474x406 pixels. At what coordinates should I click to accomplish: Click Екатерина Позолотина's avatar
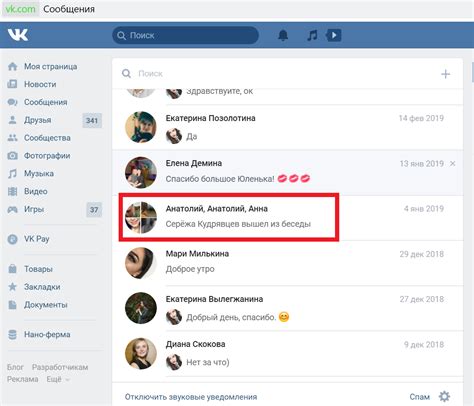(141, 127)
